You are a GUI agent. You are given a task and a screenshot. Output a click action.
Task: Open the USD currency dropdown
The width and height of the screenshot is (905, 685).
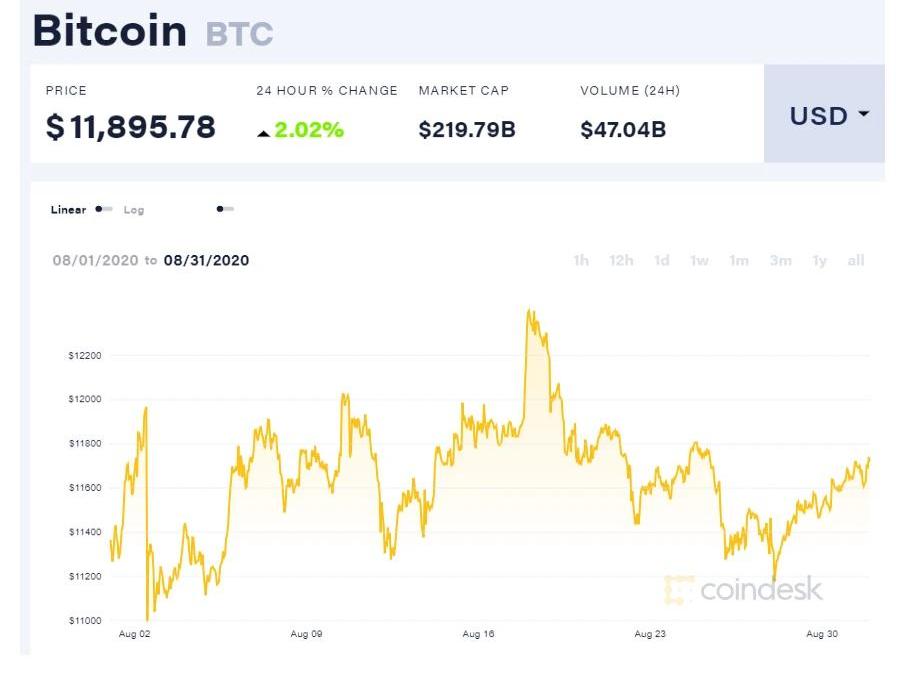coord(824,115)
